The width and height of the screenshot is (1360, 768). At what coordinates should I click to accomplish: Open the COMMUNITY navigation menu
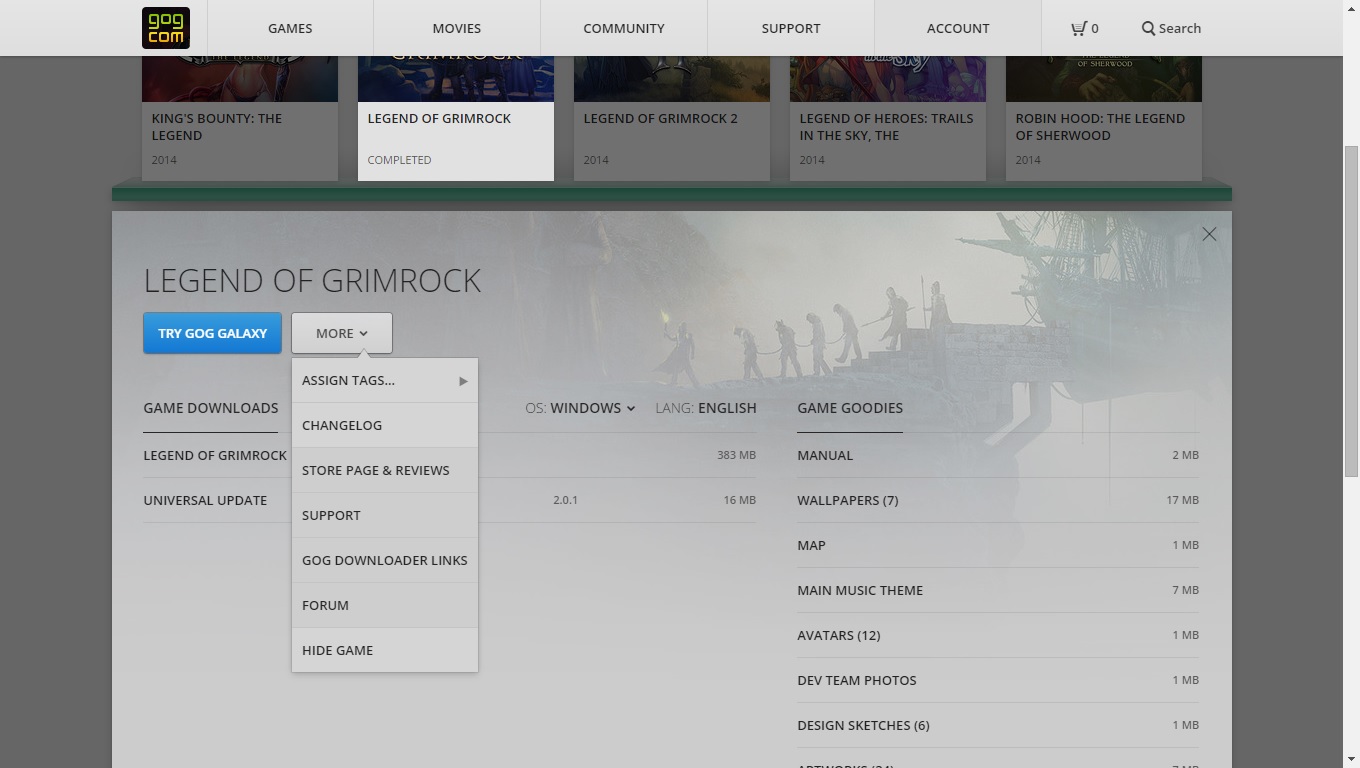coord(624,28)
